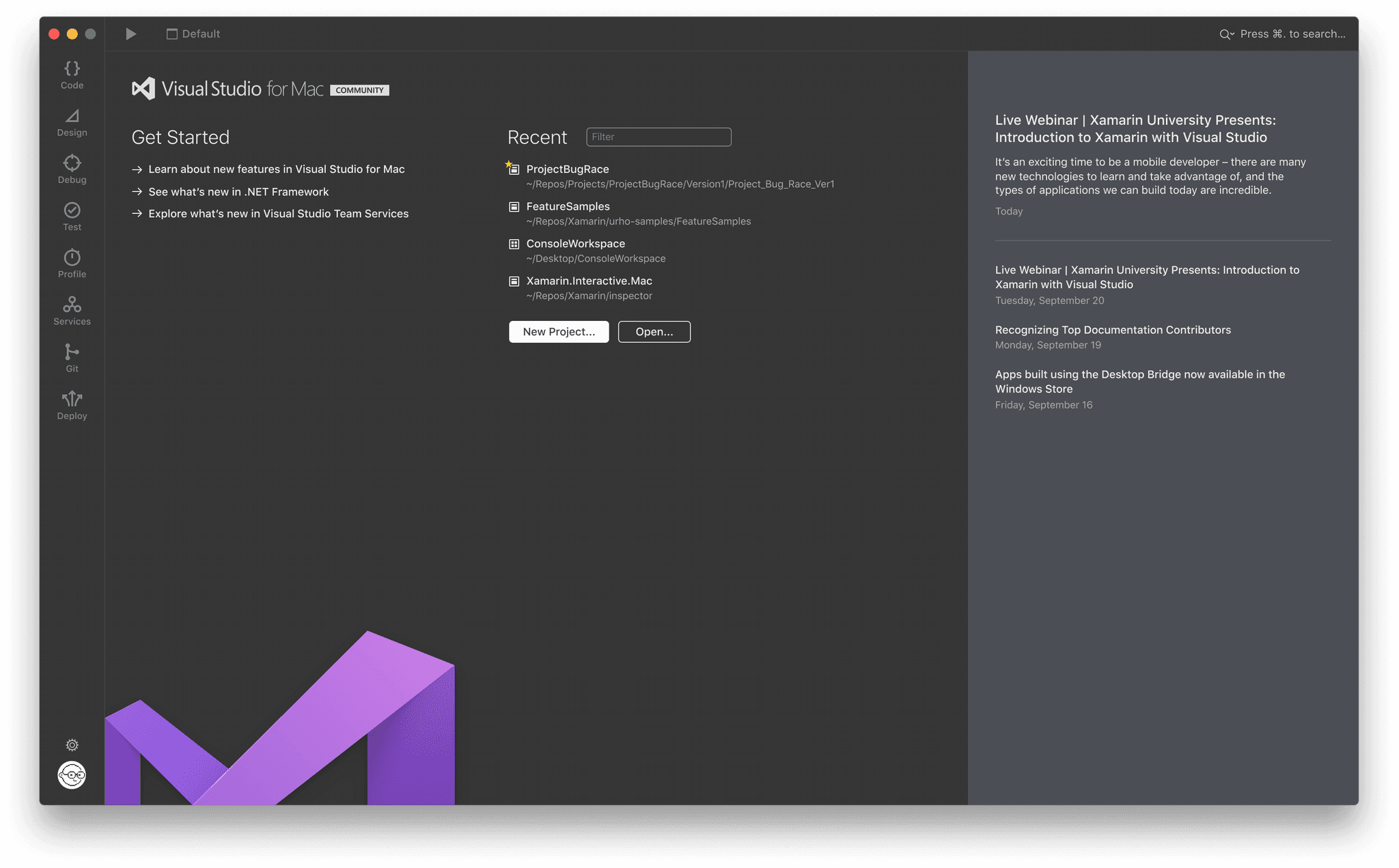Open the Git section in sidebar
The height and width of the screenshot is (868, 1399).
[72, 358]
